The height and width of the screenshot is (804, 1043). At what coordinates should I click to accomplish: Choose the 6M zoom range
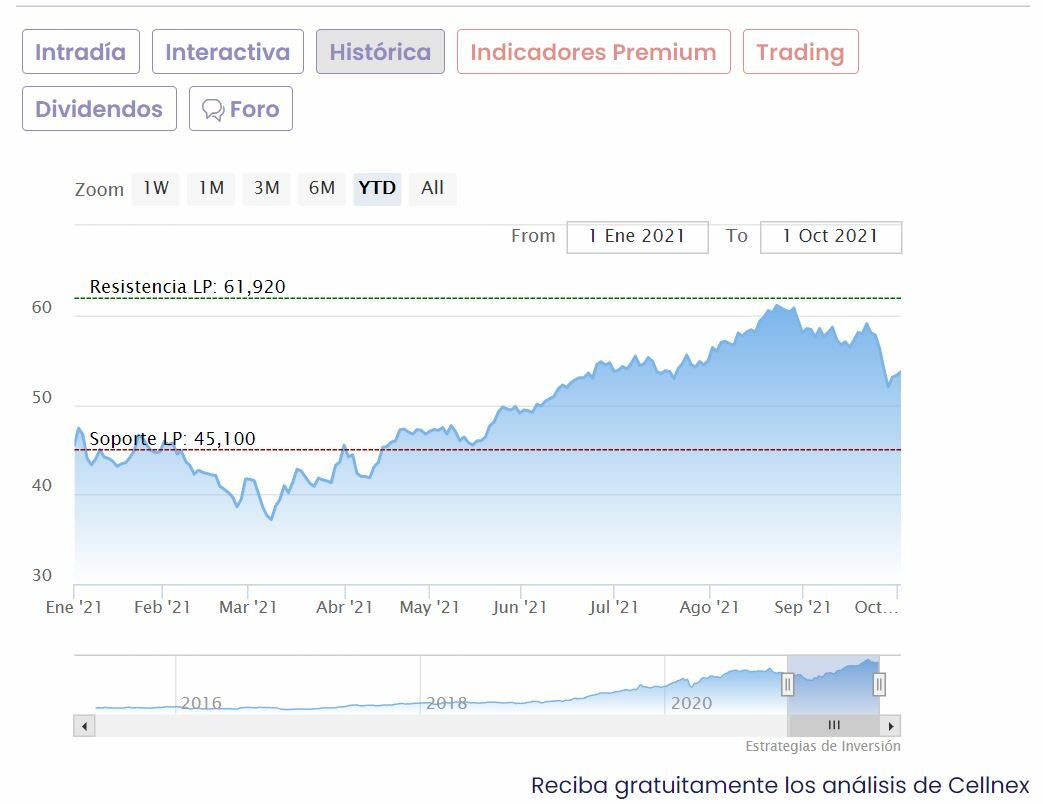click(x=321, y=188)
